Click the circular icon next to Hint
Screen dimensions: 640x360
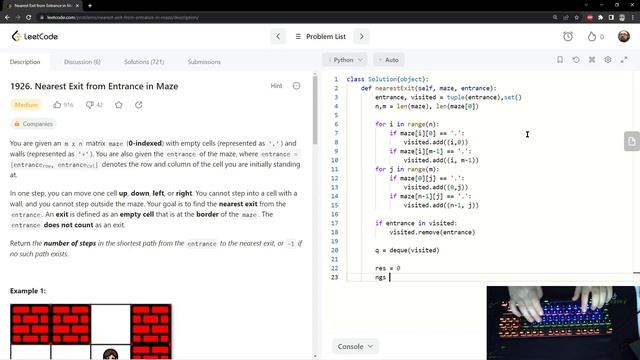tap(296, 86)
